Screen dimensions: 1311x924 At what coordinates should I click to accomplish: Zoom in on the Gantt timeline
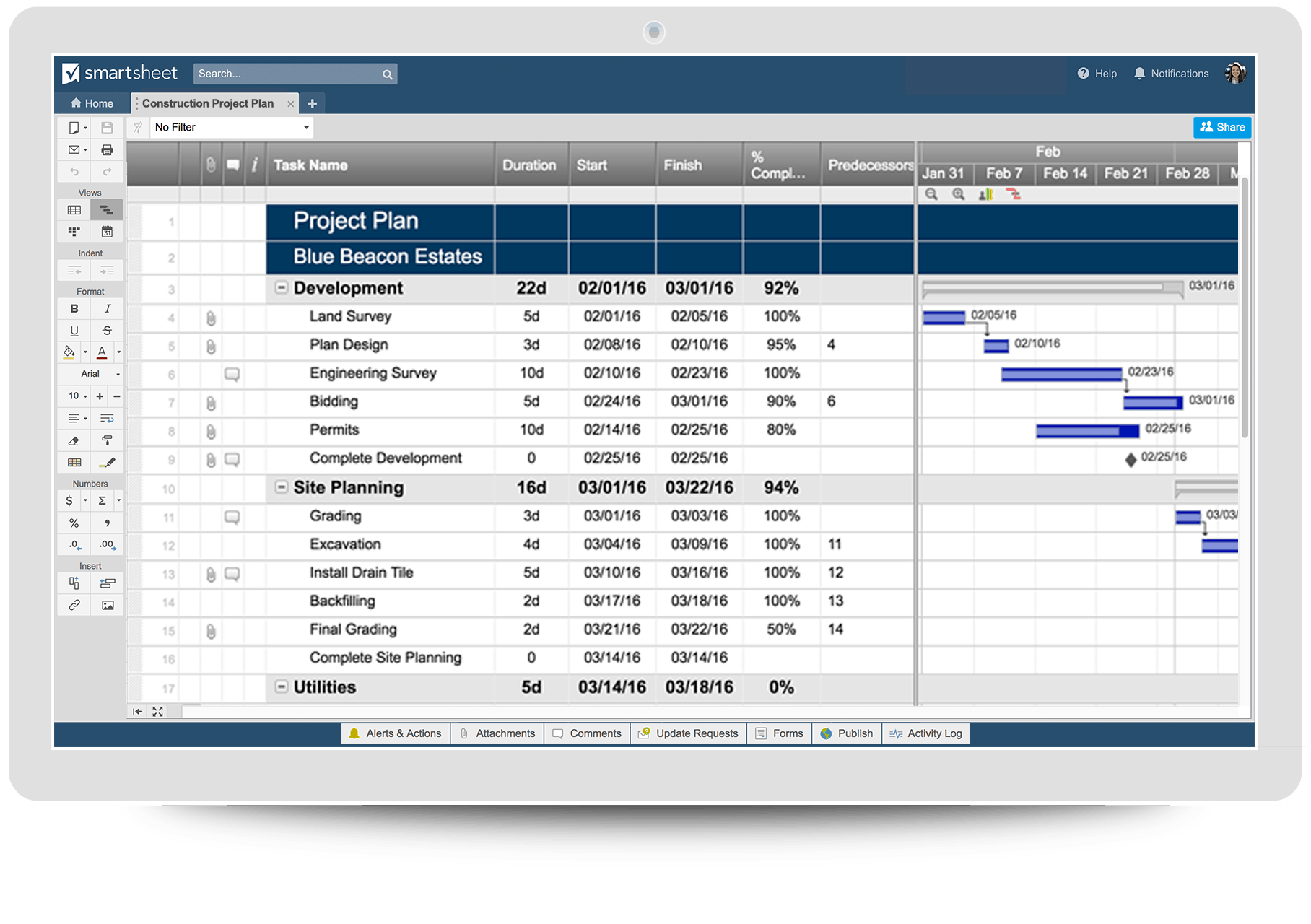click(958, 194)
